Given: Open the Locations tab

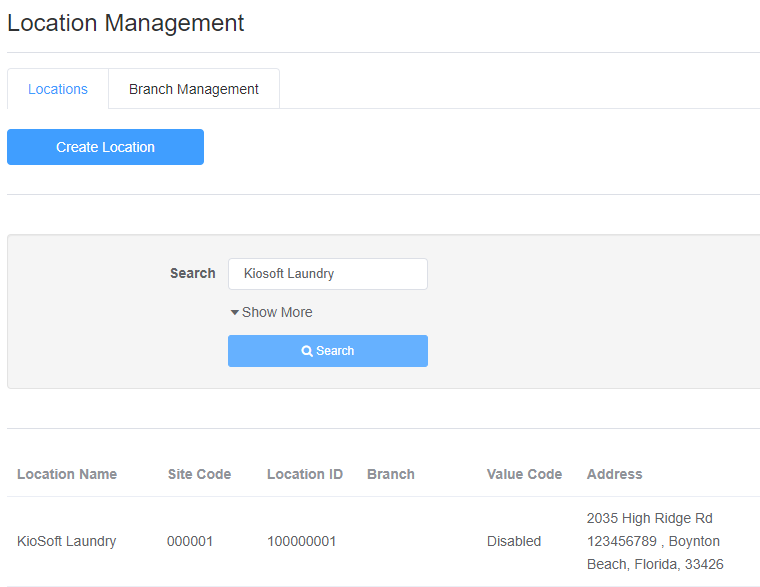Looking at the screenshot, I should 58,89.
